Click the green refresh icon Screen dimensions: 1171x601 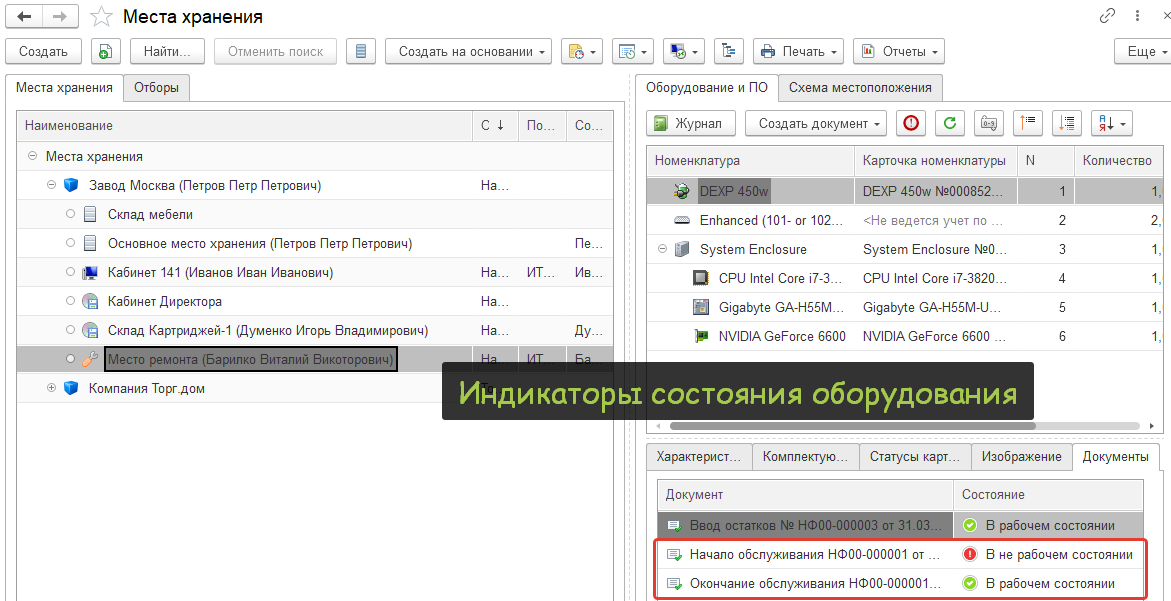coord(949,123)
